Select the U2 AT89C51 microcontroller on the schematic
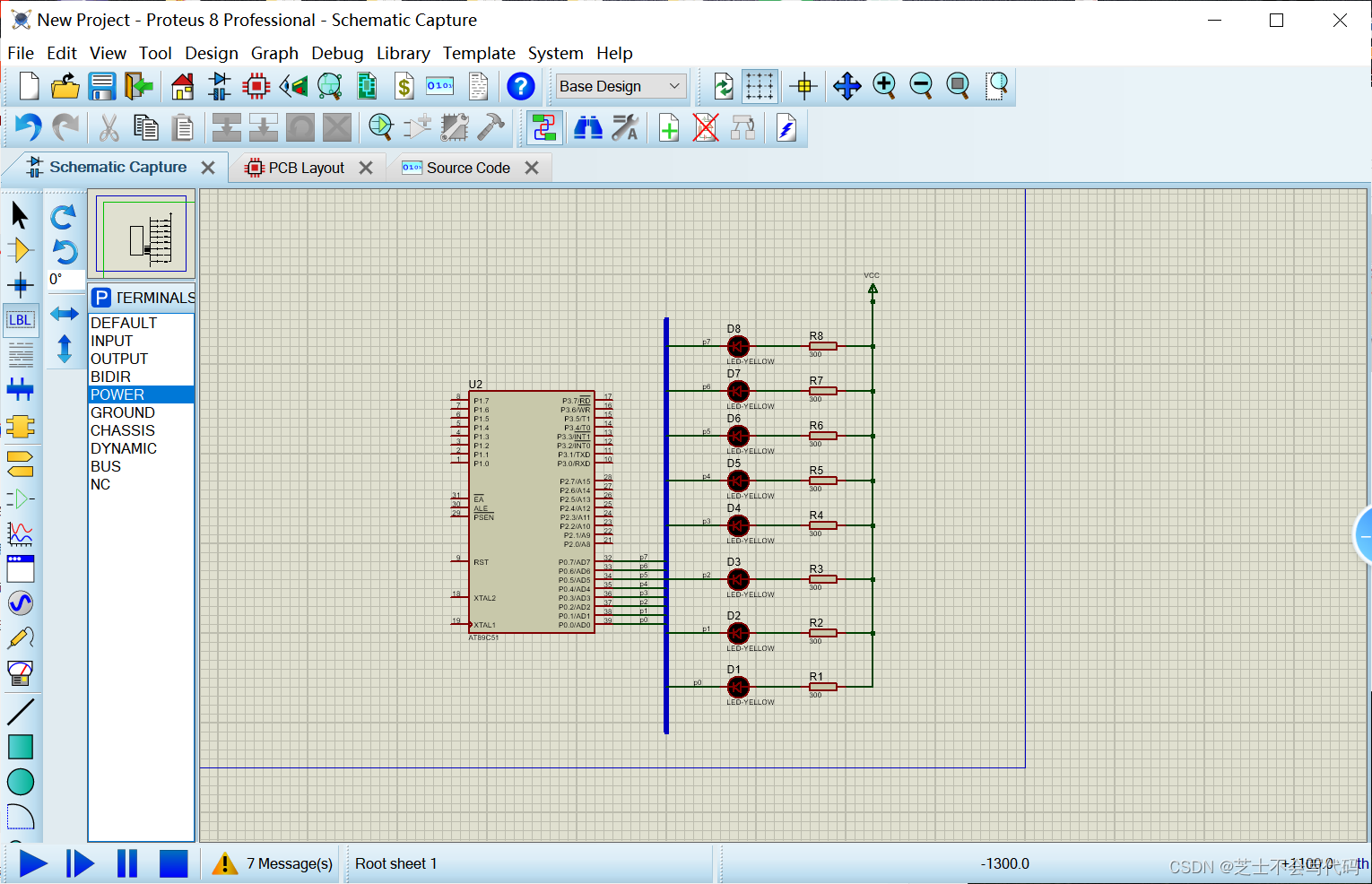This screenshot has width=1372, height=884. (x=531, y=512)
